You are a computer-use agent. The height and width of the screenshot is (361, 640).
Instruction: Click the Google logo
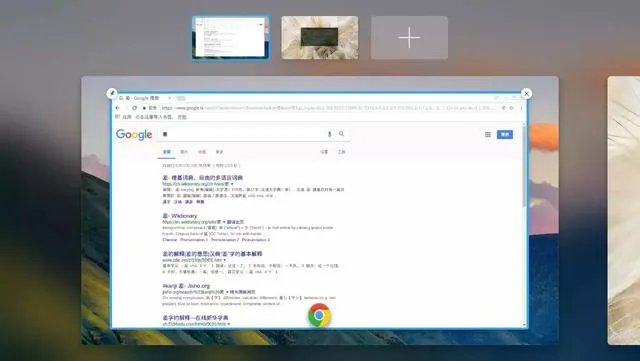point(134,134)
